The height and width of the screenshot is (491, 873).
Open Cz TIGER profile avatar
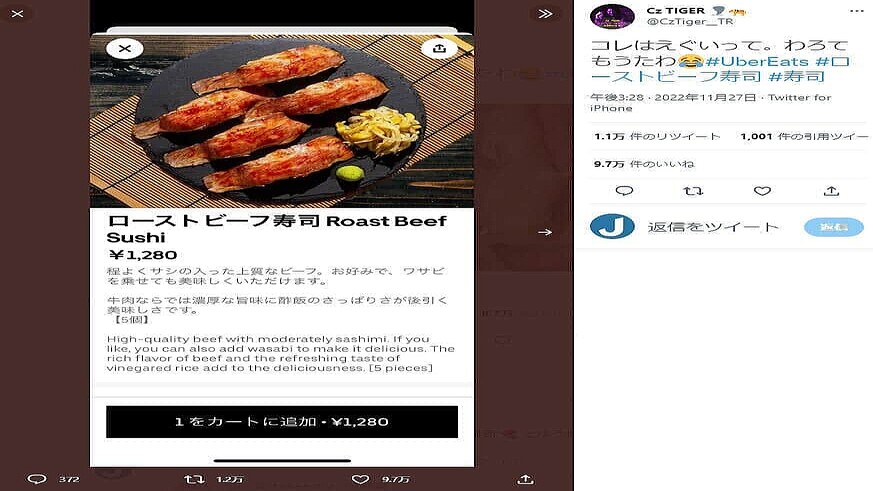point(612,16)
